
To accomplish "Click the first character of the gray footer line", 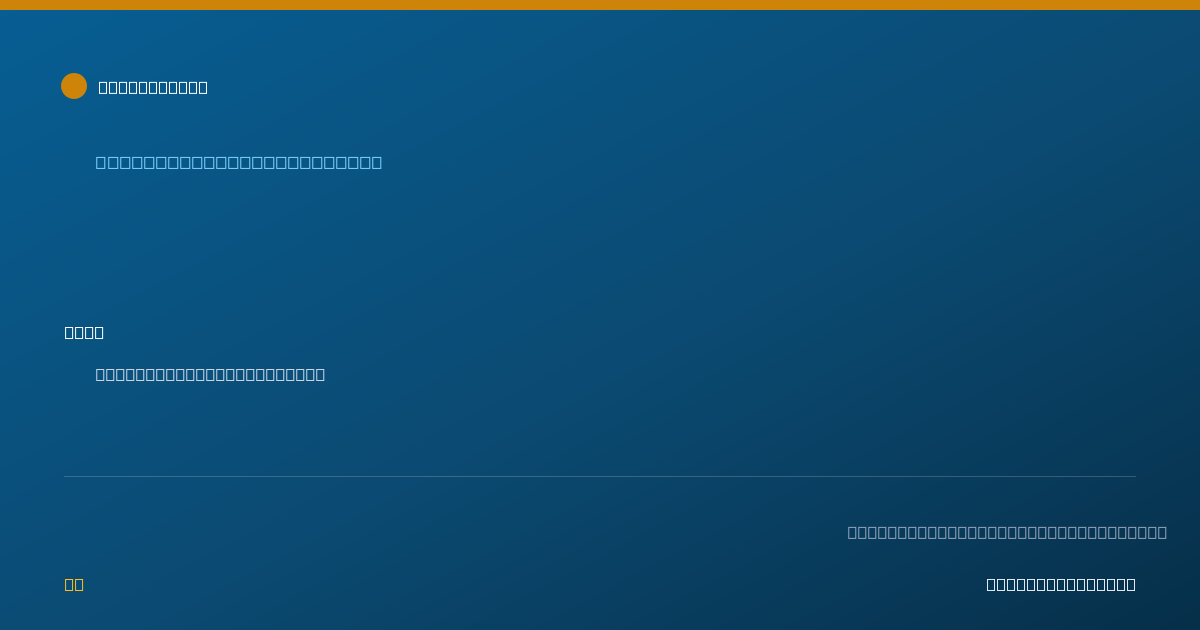I will pyautogui.click(x=852, y=532).
